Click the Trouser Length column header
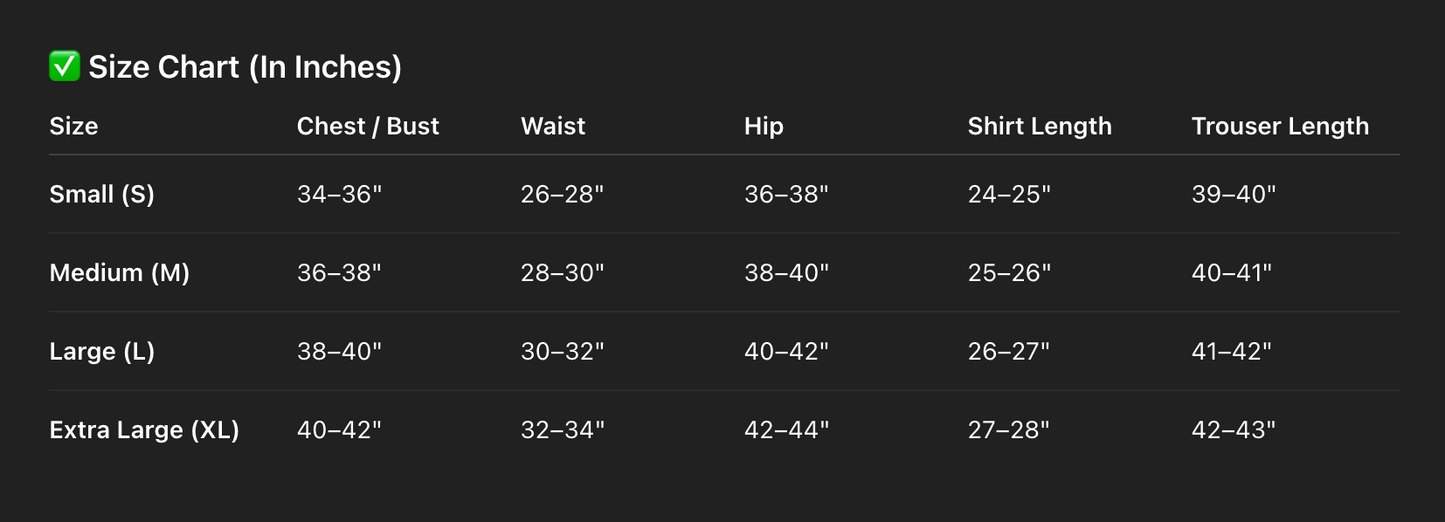Image resolution: width=1445 pixels, height=522 pixels. point(1280,126)
